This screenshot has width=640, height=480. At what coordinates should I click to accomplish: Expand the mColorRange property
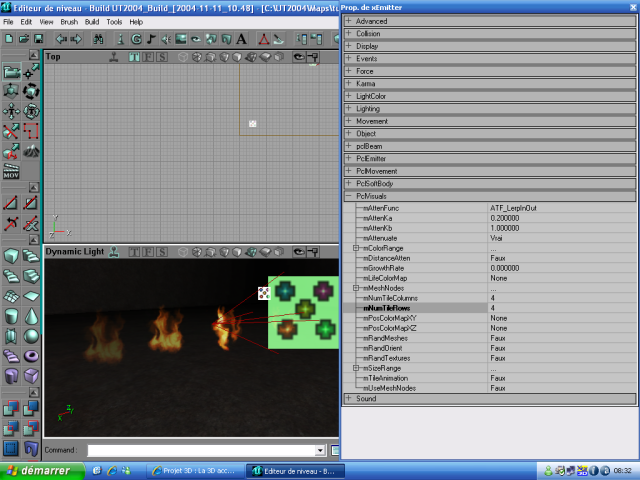[x=355, y=248]
